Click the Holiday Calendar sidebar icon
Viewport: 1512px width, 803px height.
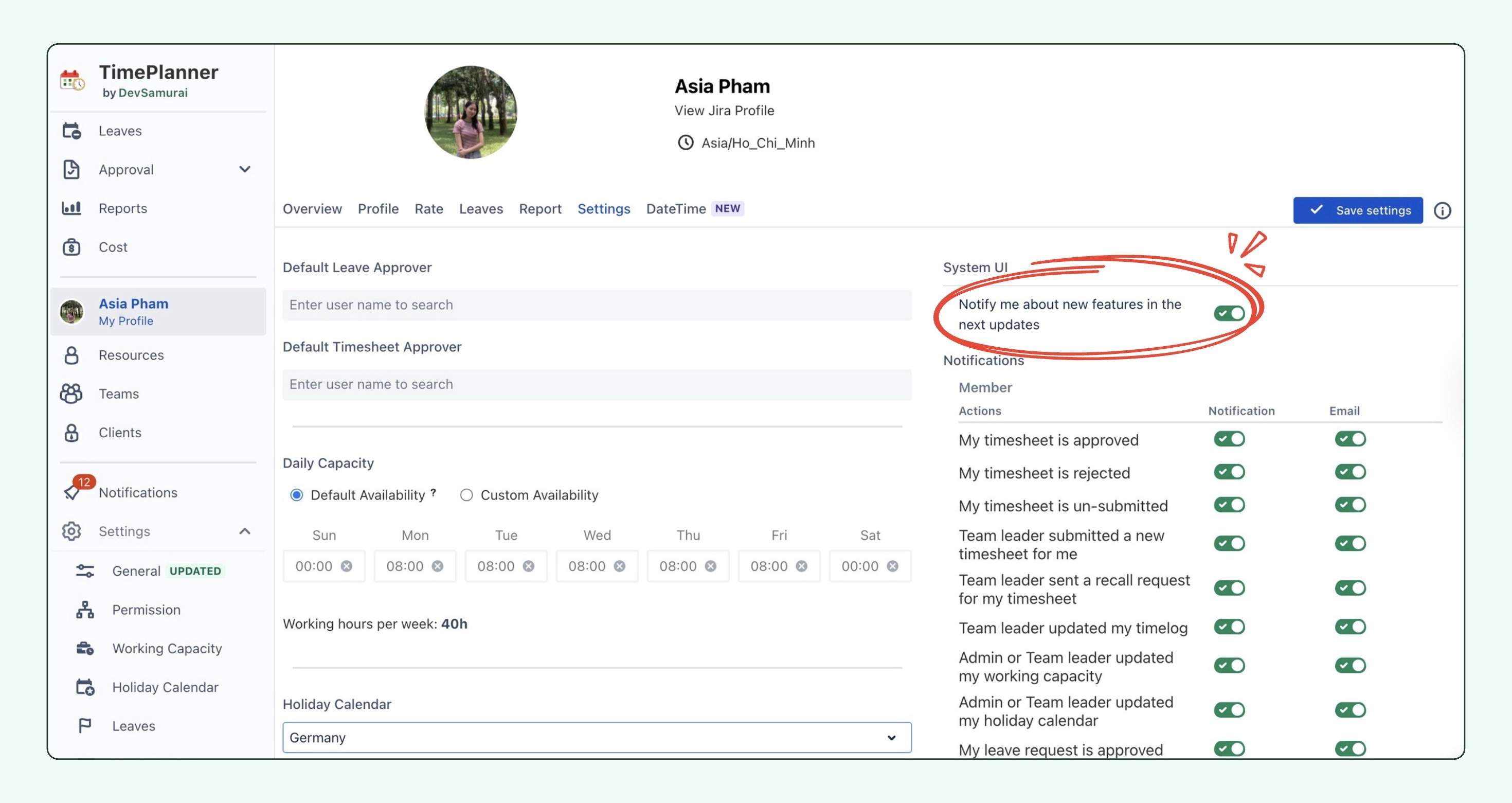pos(85,687)
